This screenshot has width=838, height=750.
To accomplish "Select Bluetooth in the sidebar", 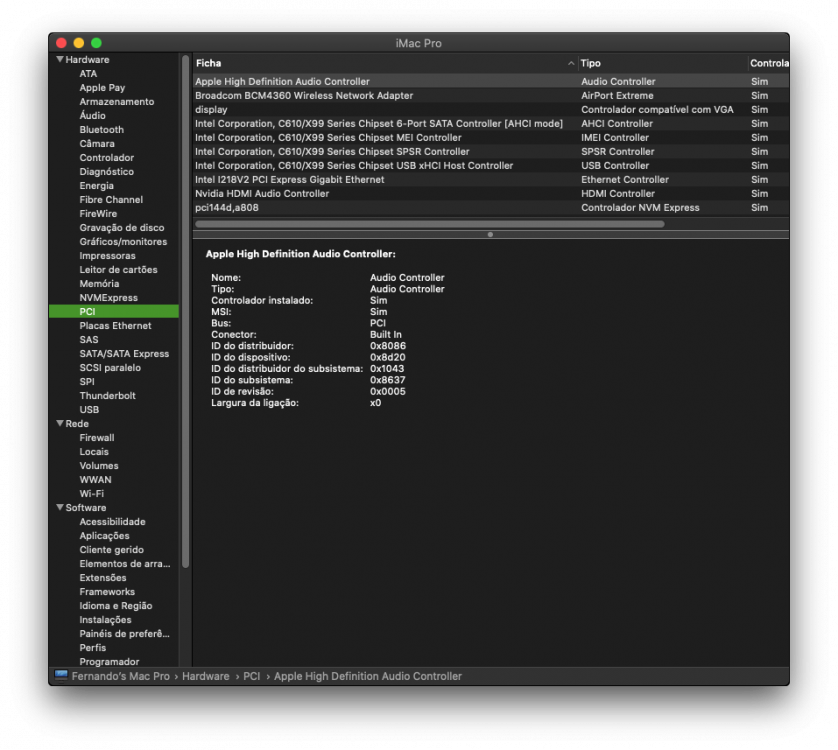I will pos(102,129).
